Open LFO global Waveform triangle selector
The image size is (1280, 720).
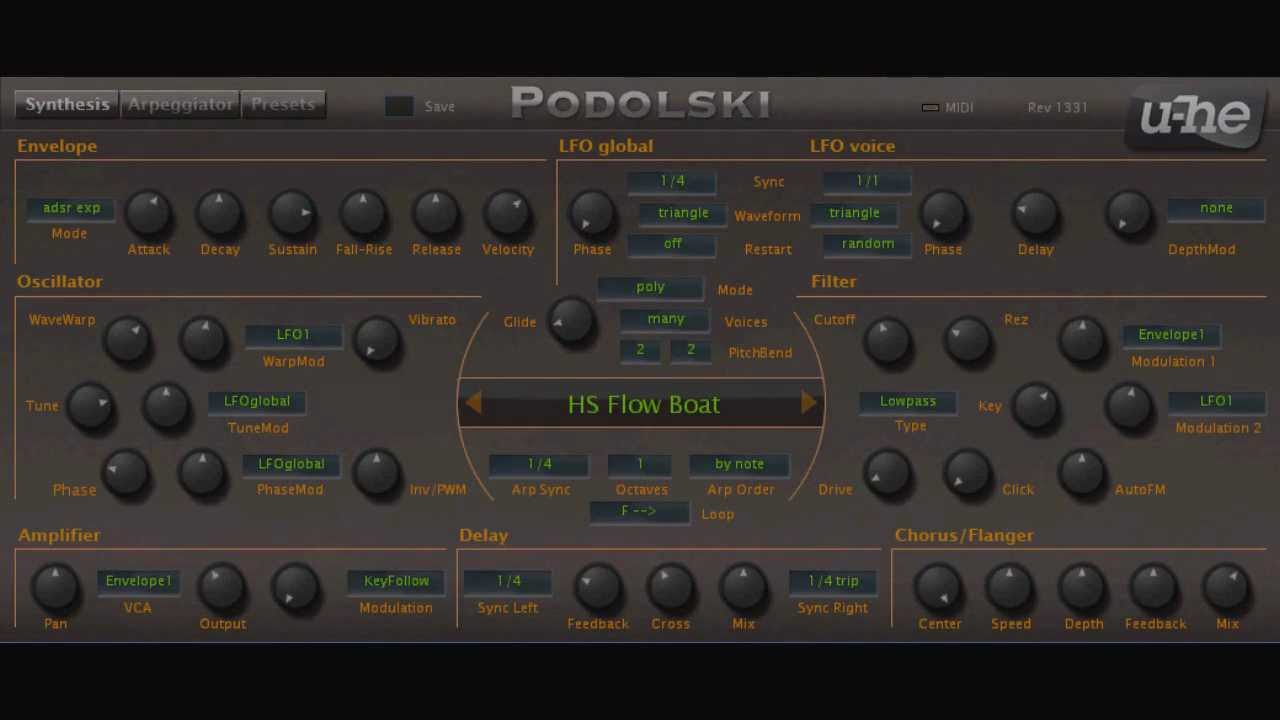point(683,214)
